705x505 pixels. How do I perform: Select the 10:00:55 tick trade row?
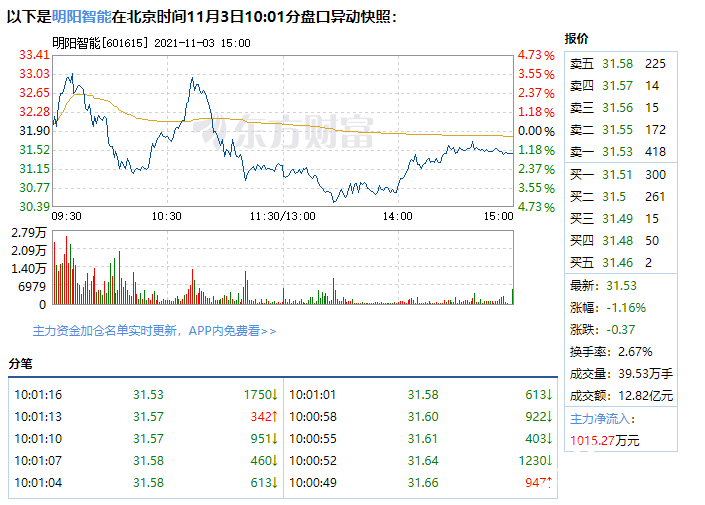pos(420,439)
